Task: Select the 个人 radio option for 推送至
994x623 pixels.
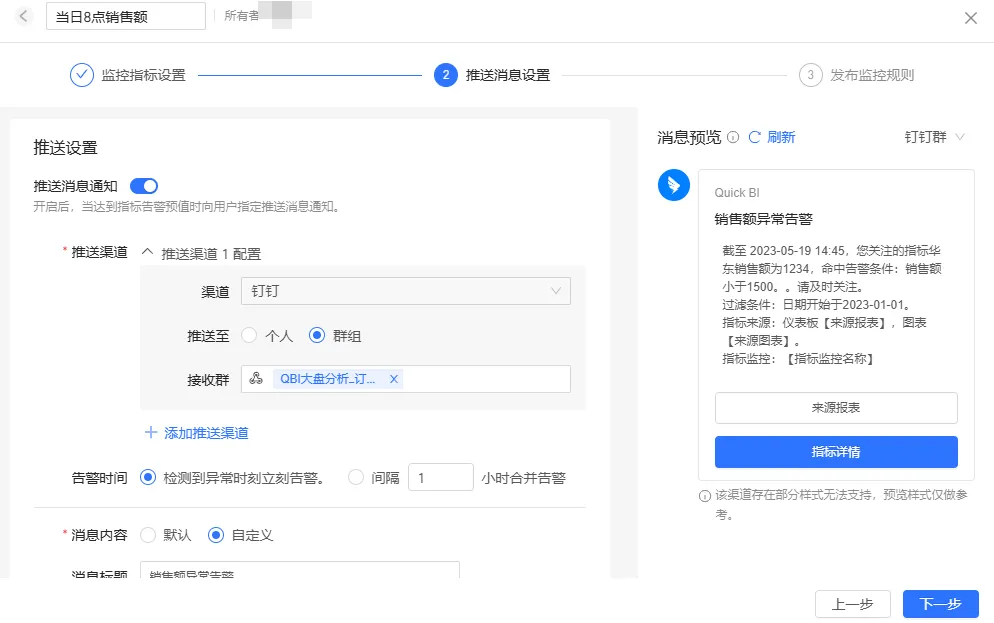Action: tap(250, 334)
